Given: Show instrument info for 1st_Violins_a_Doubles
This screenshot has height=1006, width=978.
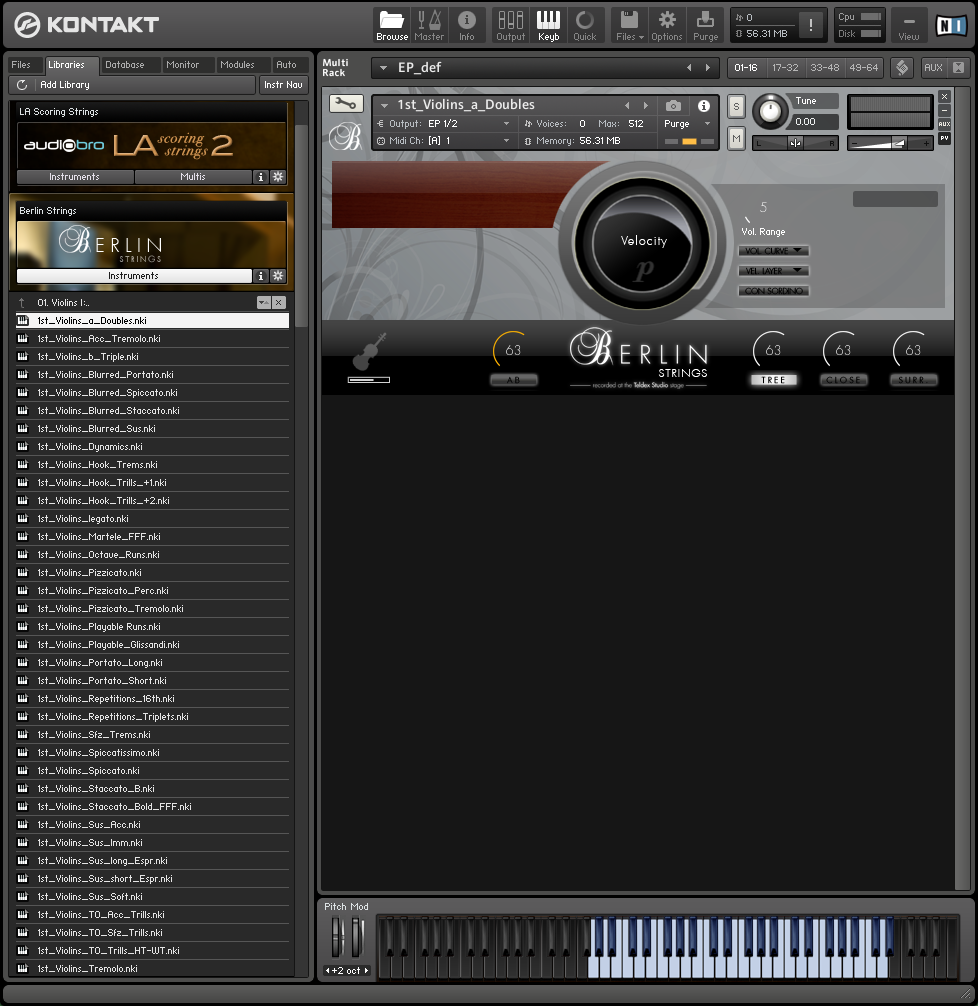Looking at the screenshot, I should [x=704, y=105].
